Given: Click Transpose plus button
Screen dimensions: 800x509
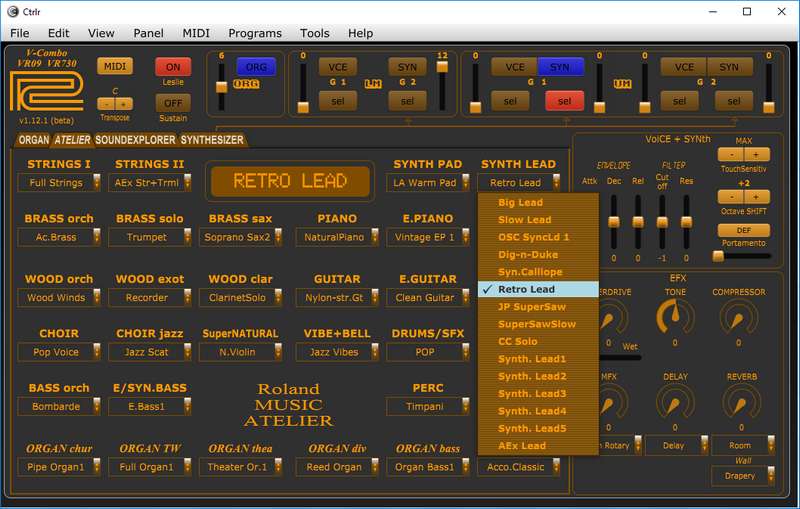Looking at the screenshot, I should click(123, 104).
